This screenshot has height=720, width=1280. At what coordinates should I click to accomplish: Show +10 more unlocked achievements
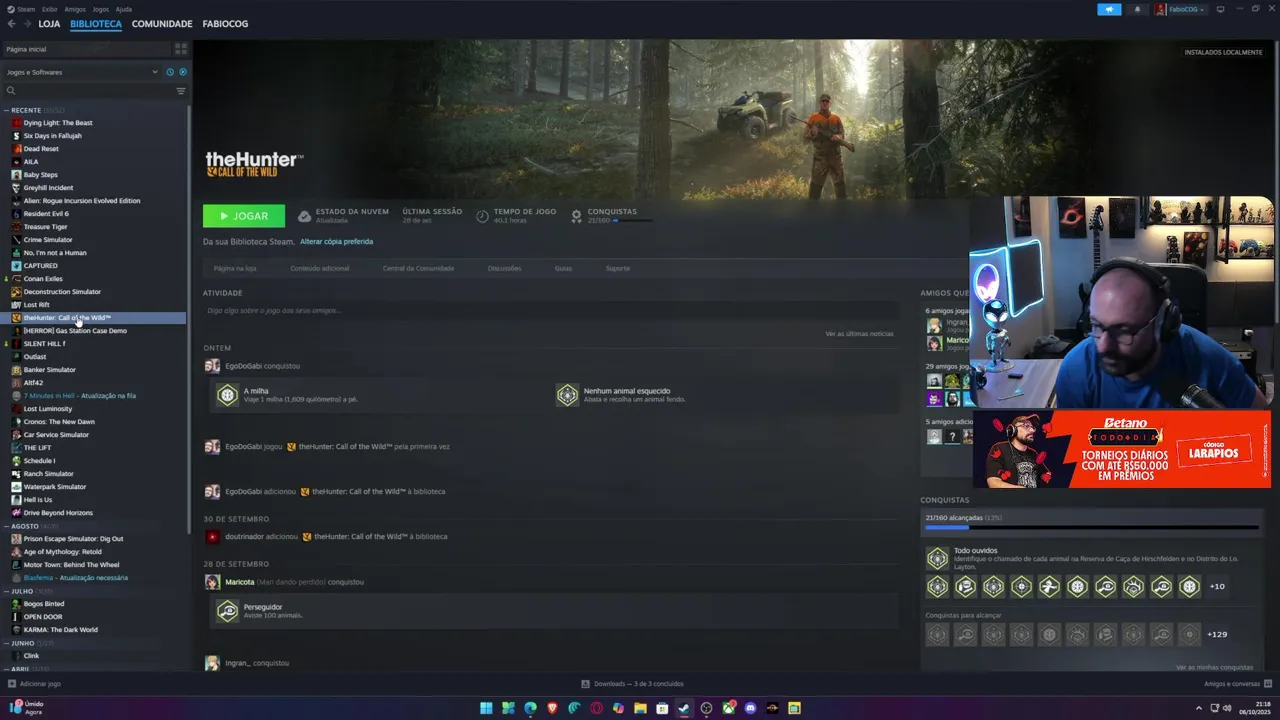(1217, 586)
